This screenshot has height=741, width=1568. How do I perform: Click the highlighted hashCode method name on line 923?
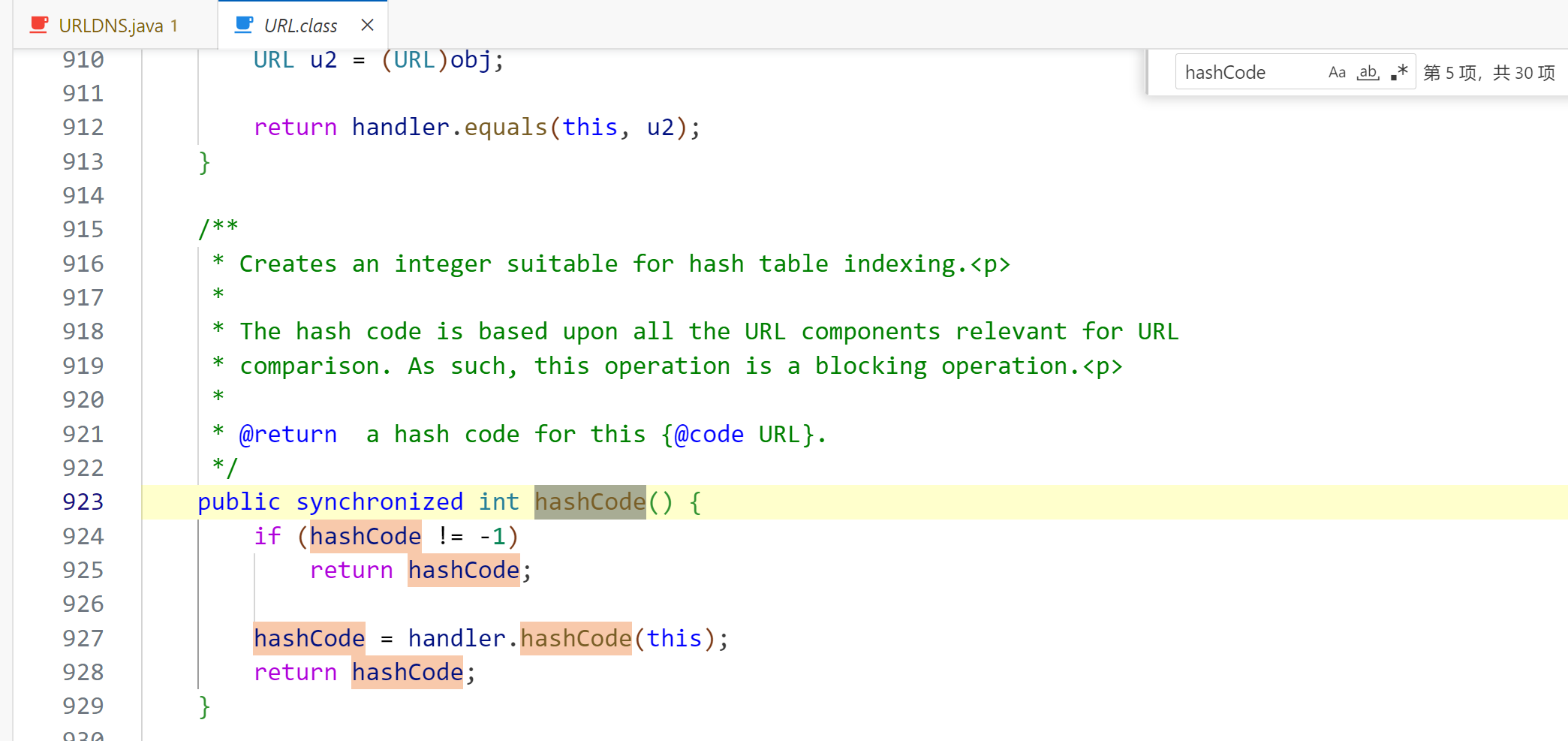590,502
